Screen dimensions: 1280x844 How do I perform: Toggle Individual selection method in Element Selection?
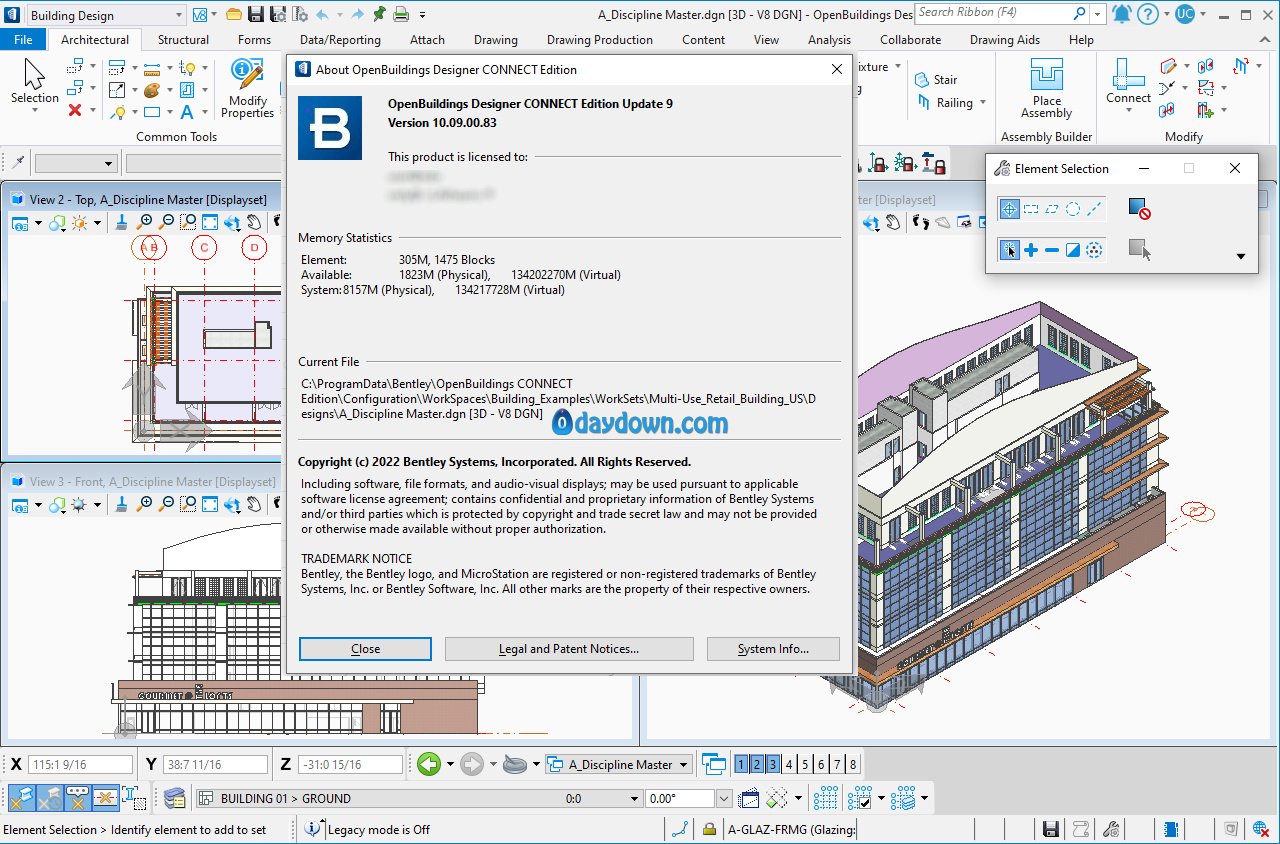click(x=1009, y=209)
